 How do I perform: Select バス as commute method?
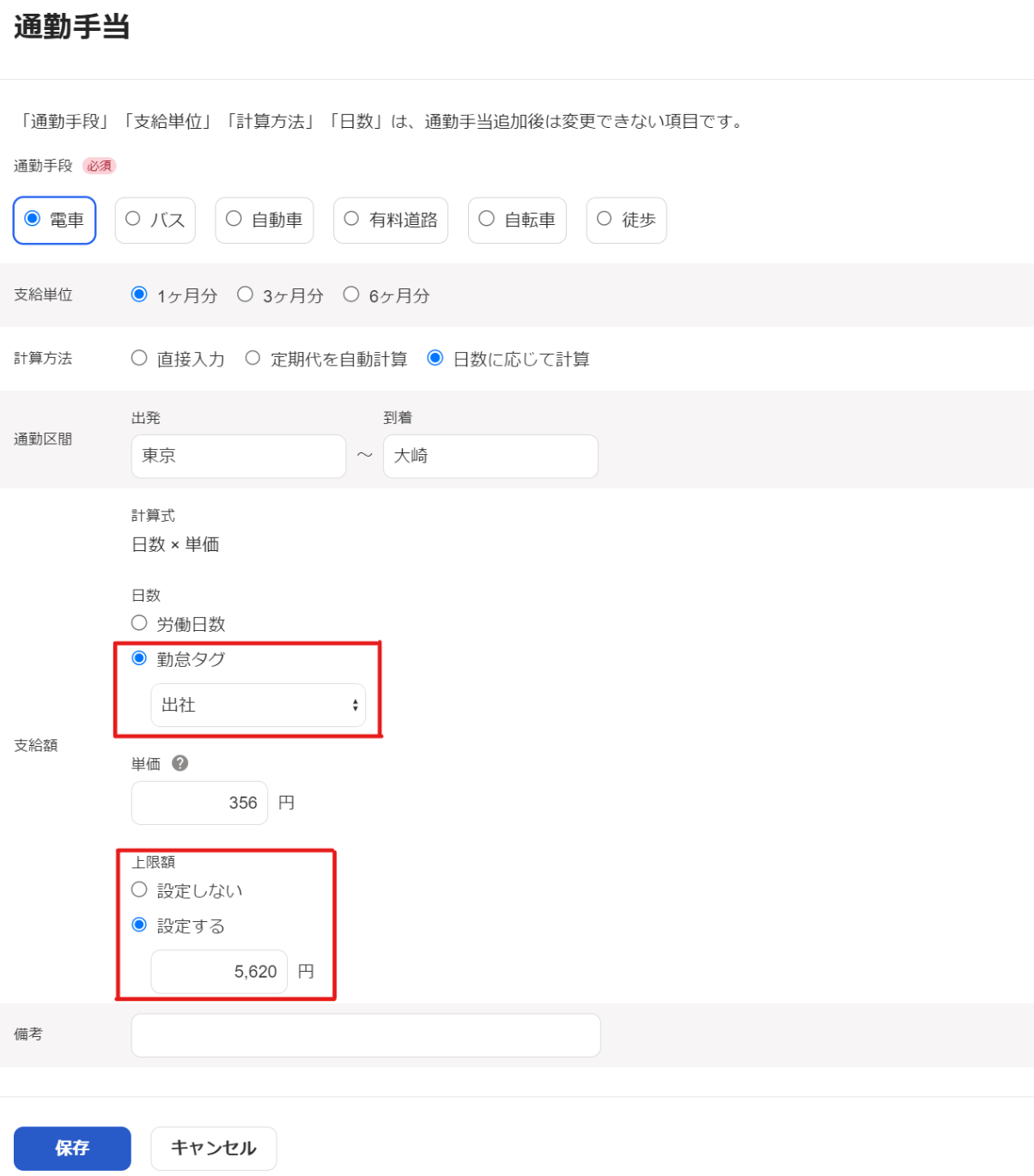tap(155, 221)
